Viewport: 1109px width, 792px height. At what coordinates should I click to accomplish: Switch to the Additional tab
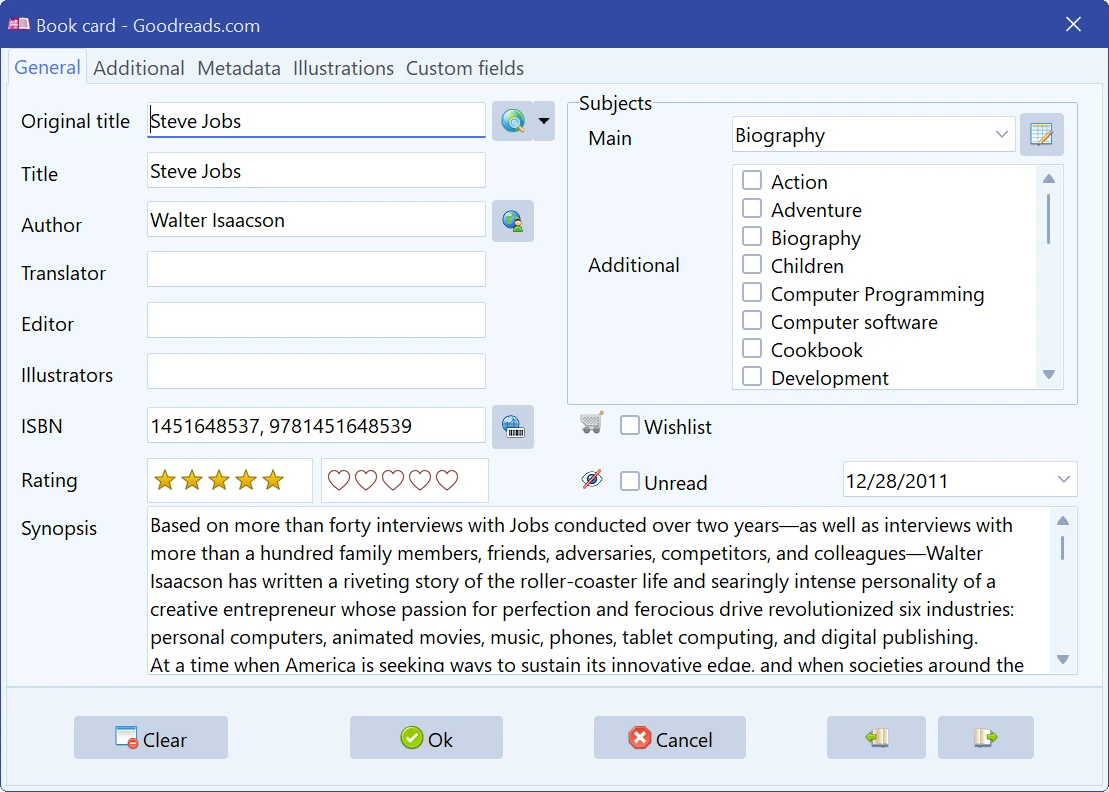click(x=139, y=68)
